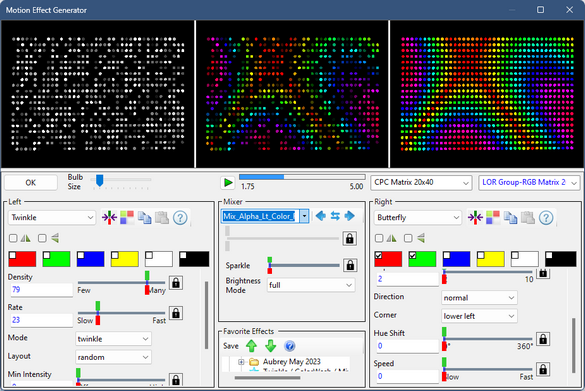This screenshot has width=585, height=391.
Task: Click the yellow swatch in the Right panel
Action: tap(491, 259)
